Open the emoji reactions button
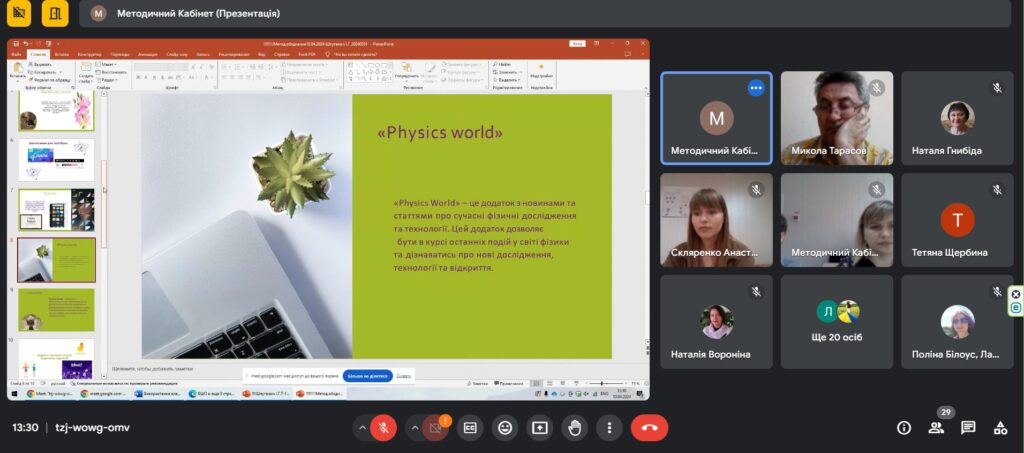This screenshot has width=1024, height=453. coord(505,428)
